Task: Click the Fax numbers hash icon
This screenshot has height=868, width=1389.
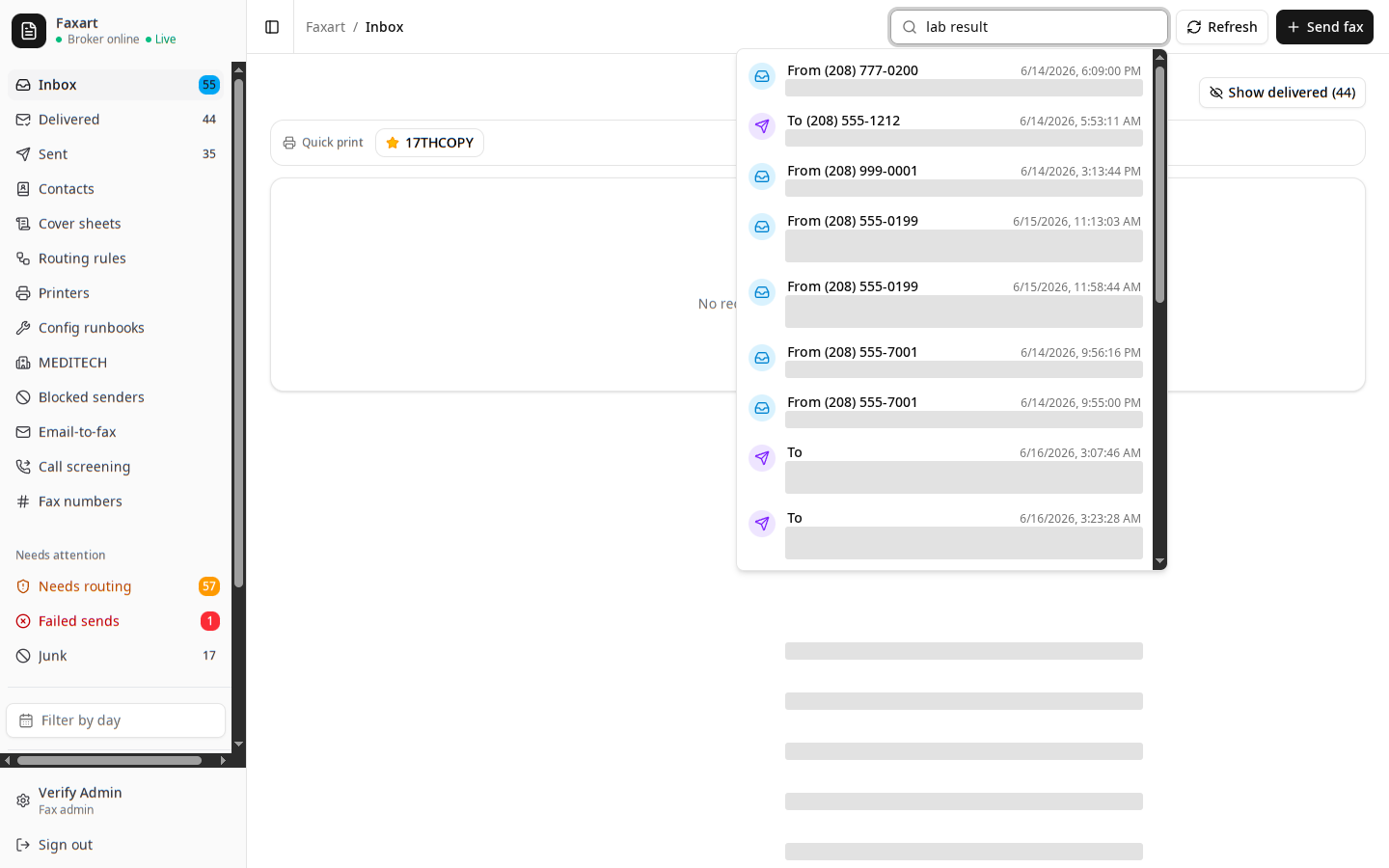Action: pyautogui.click(x=23, y=502)
